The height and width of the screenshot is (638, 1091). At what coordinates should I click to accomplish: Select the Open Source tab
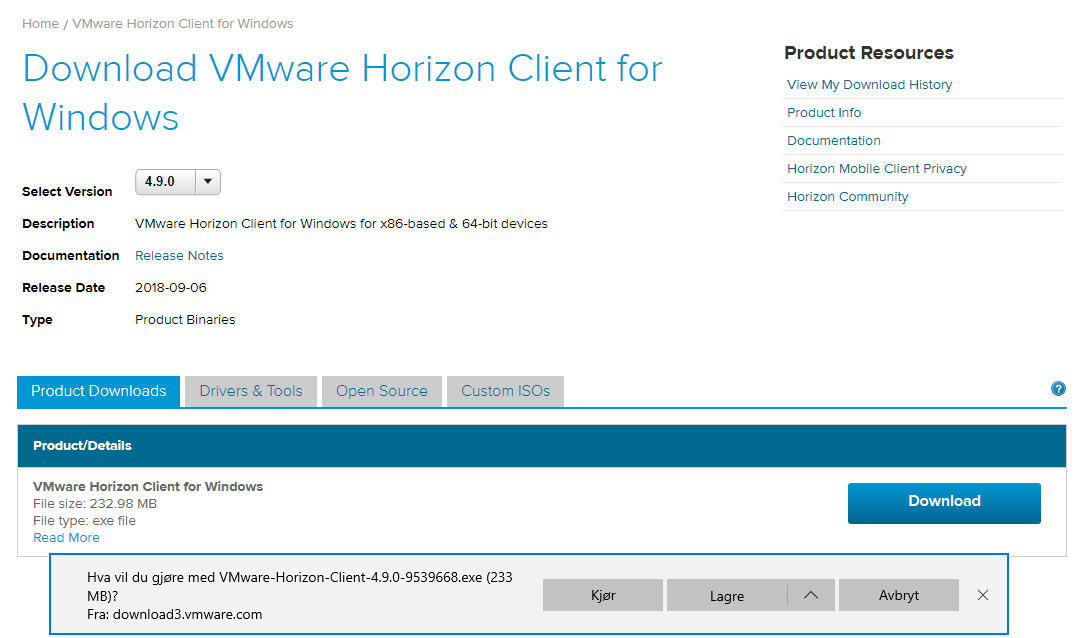[x=381, y=391]
